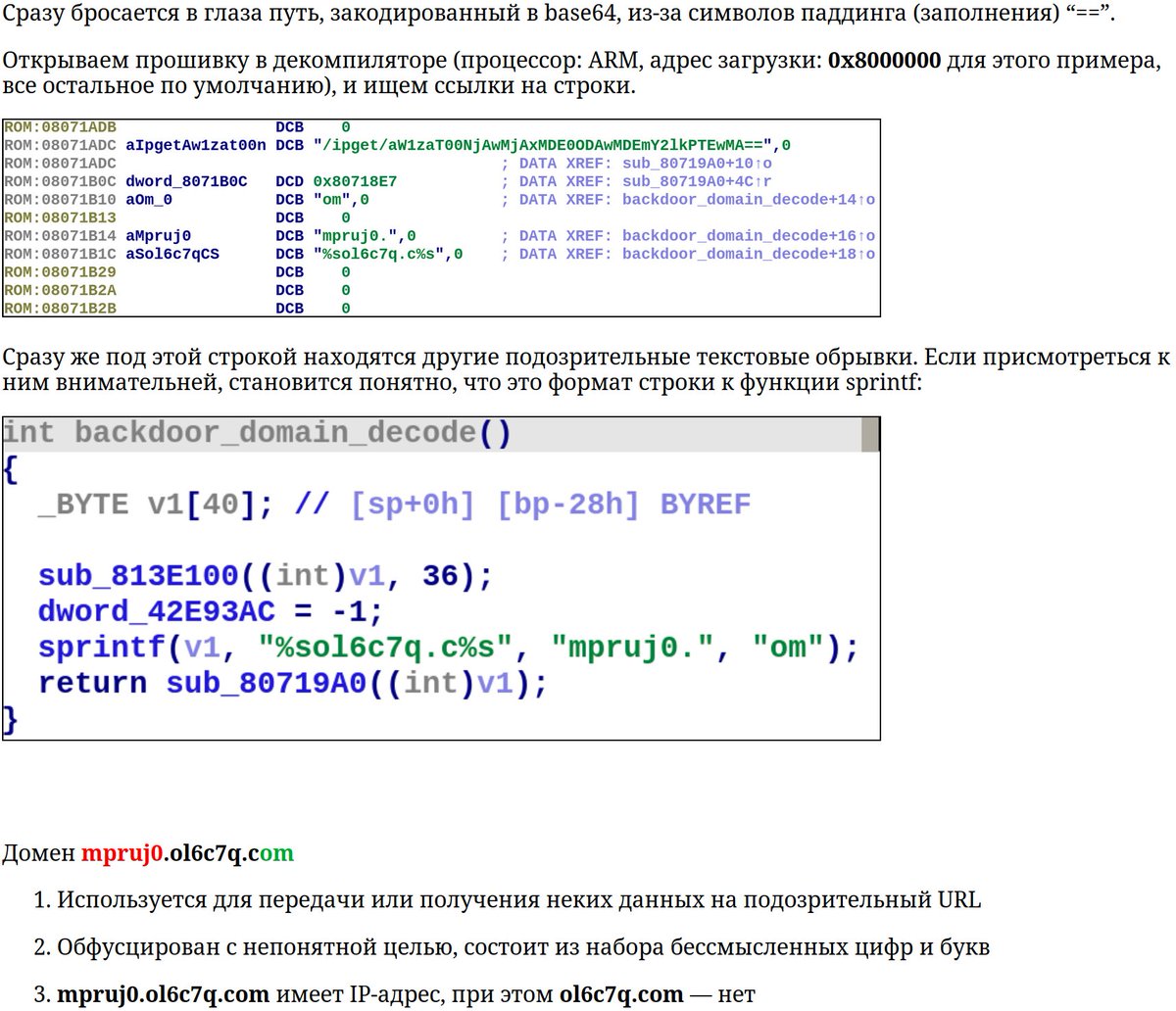Select the label dword_8071B0C
1176x1011 pixels.
click(186, 181)
